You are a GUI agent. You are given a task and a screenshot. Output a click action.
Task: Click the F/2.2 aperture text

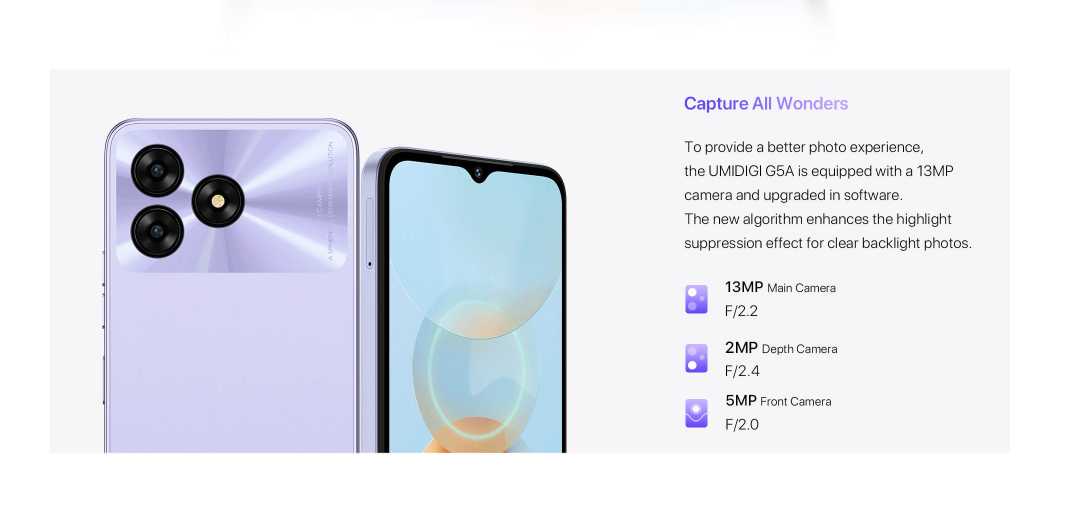741,312
